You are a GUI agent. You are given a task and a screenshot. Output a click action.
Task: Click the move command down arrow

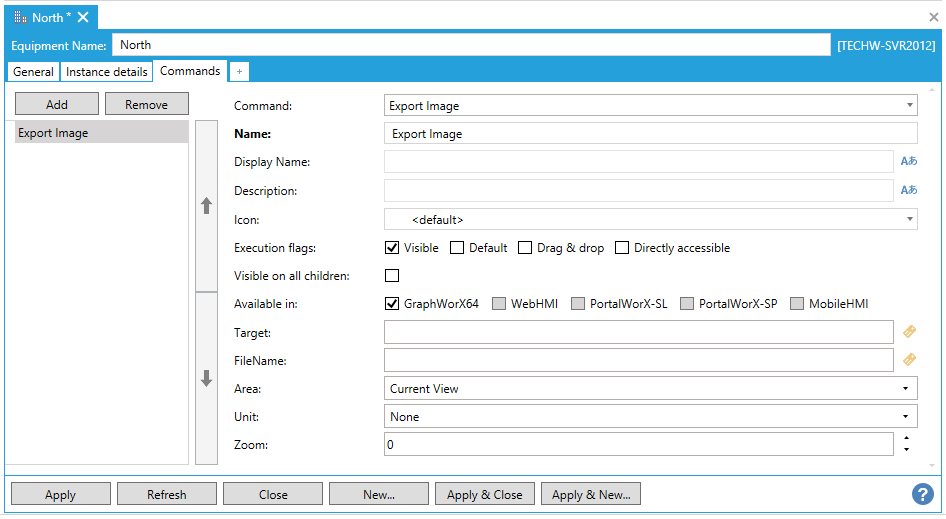pos(206,378)
